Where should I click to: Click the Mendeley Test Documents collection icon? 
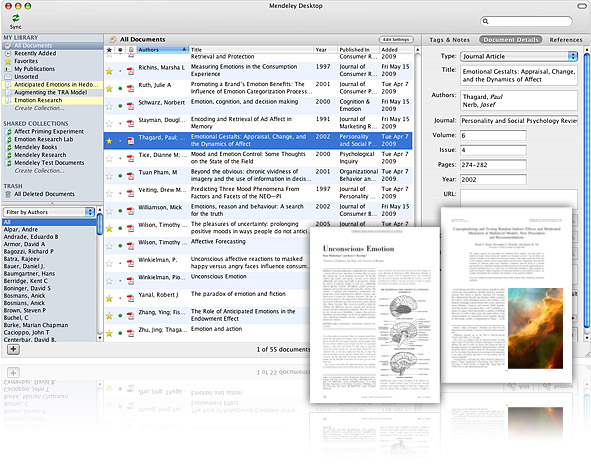tap(8, 163)
